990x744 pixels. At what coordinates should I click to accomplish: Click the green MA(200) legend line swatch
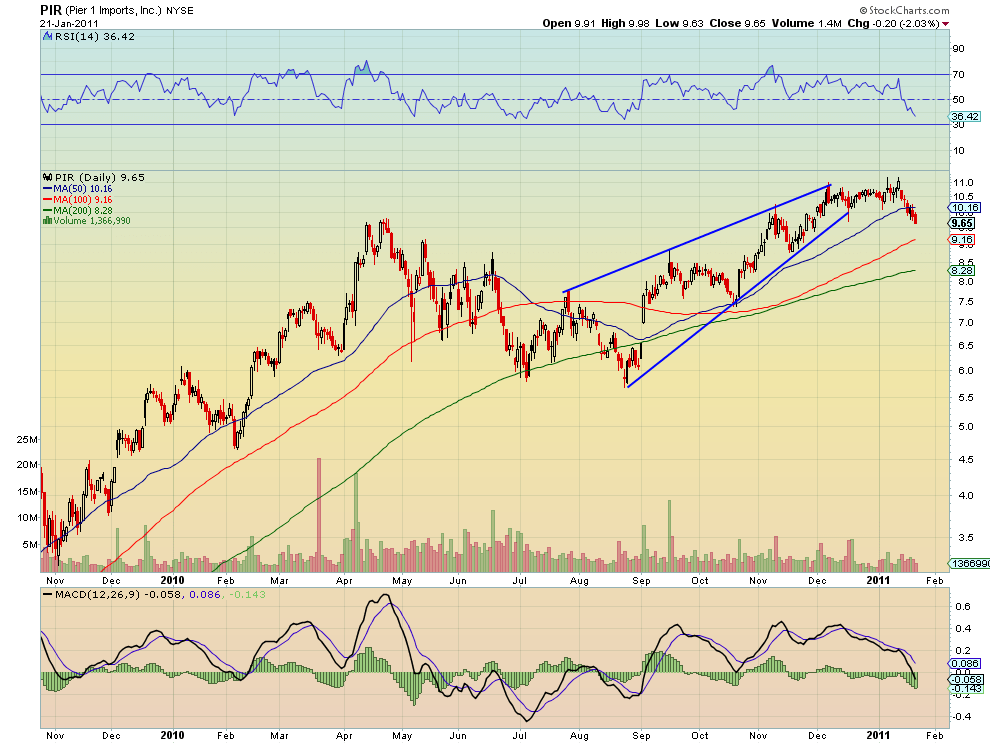[x=47, y=210]
